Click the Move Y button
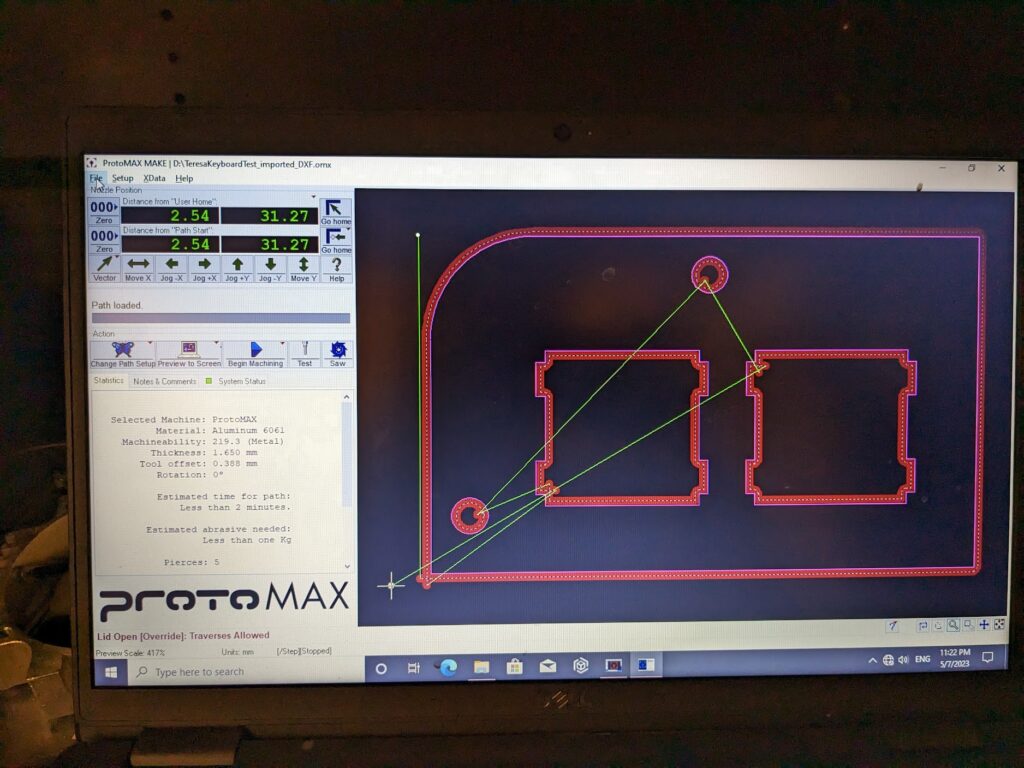The height and width of the screenshot is (768, 1024). pyautogui.click(x=304, y=268)
